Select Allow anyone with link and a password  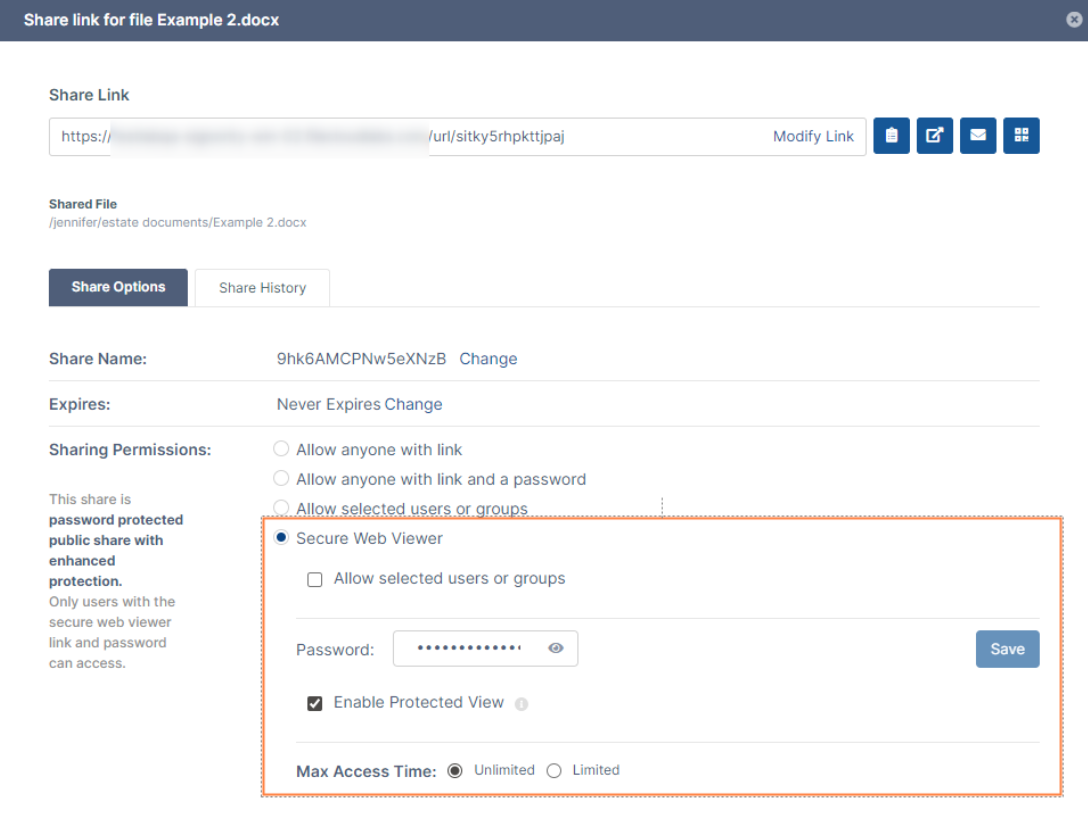coord(281,478)
